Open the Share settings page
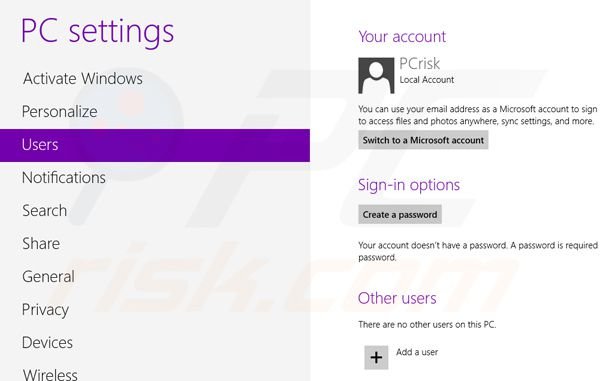The image size is (600, 381). point(41,244)
